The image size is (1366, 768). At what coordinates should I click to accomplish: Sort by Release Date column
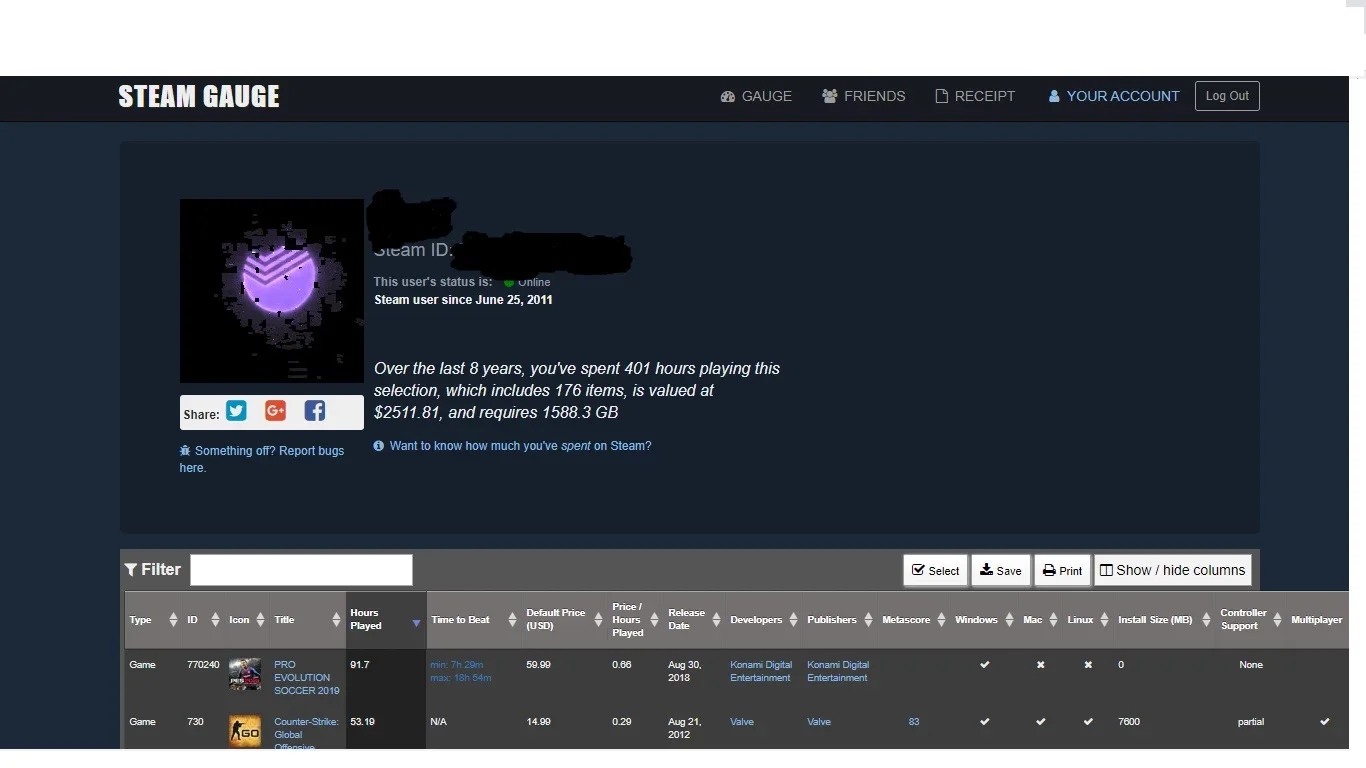(694, 620)
